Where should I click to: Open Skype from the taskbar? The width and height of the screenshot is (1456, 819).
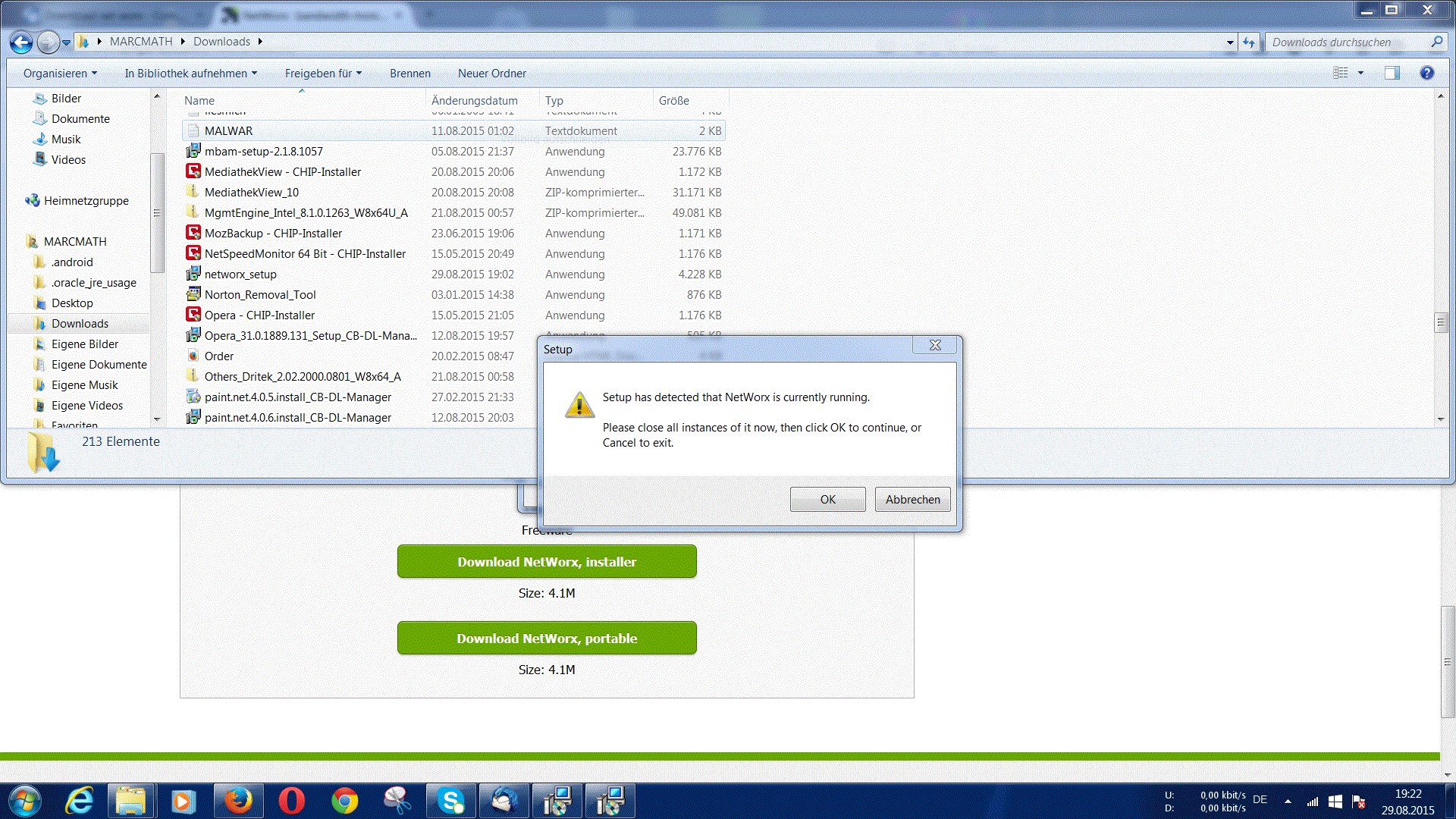(450, 801)
